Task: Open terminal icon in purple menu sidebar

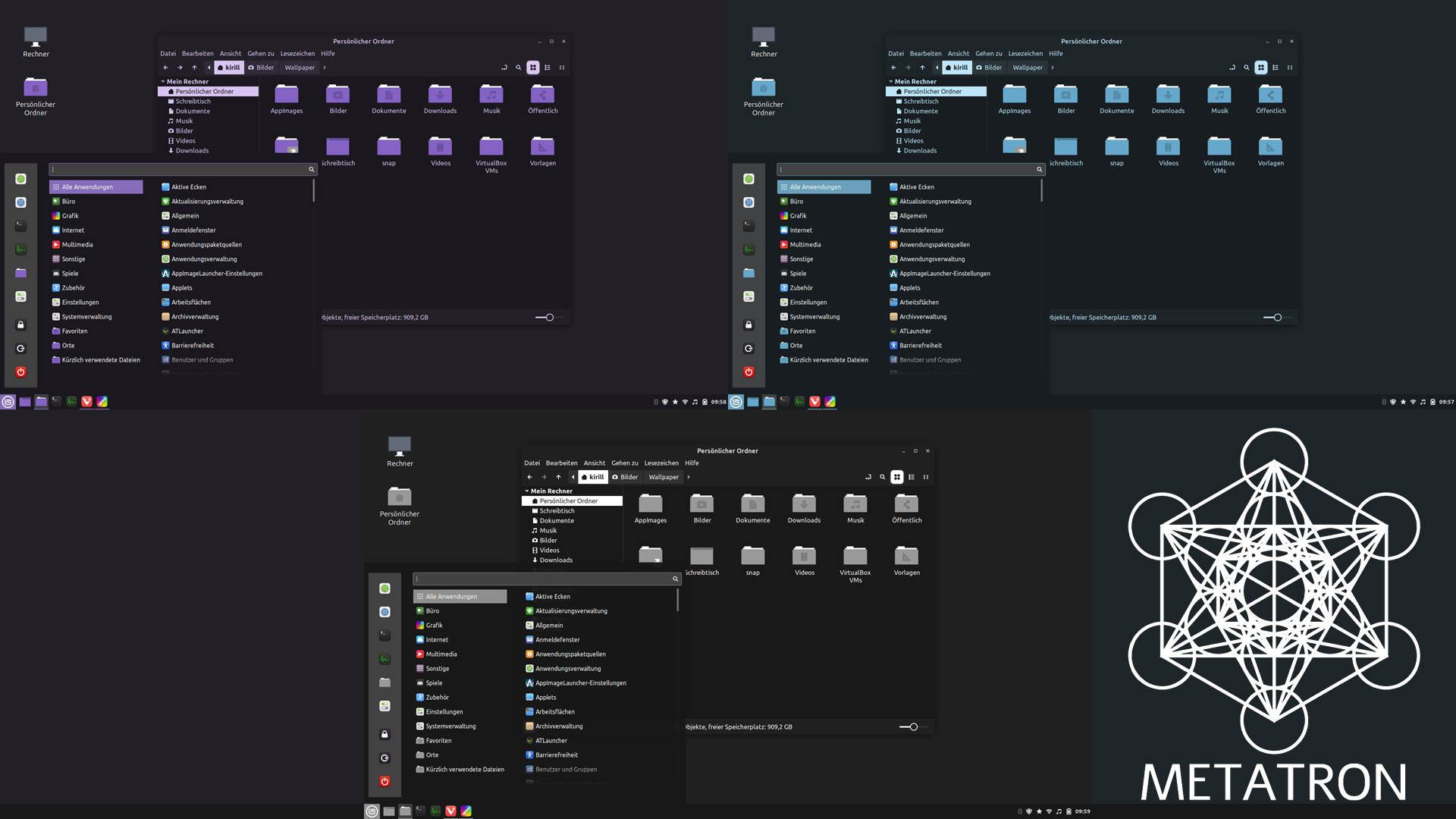Action: [20, 226]
